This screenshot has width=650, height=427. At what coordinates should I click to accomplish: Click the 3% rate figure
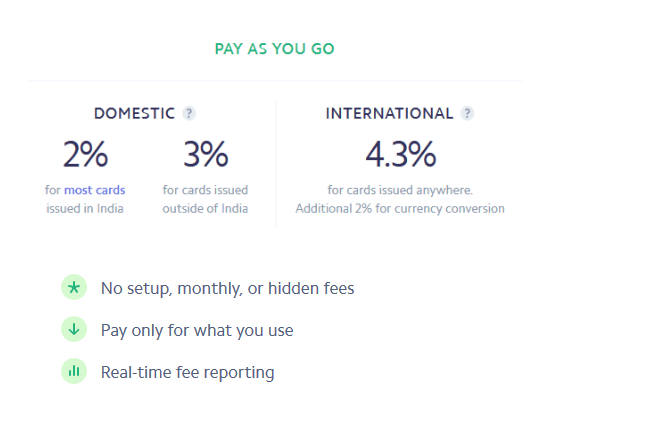[205, 154]
